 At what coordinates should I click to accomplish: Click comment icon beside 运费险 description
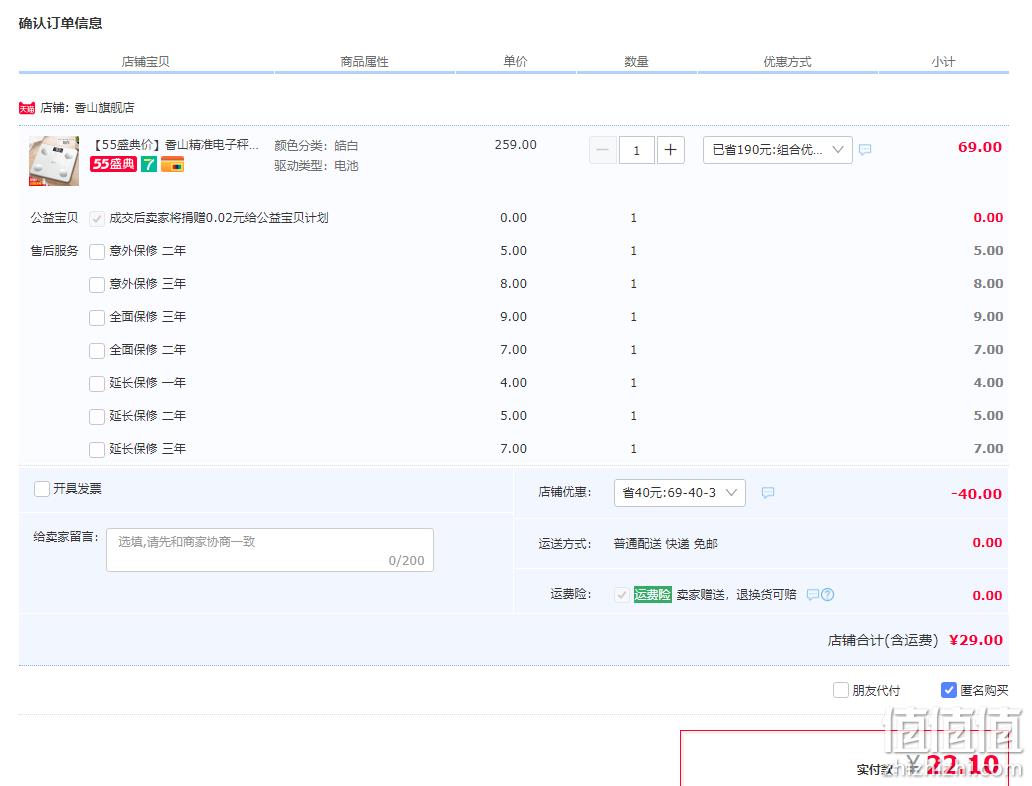pyautogui.click(x=813, y=594)
